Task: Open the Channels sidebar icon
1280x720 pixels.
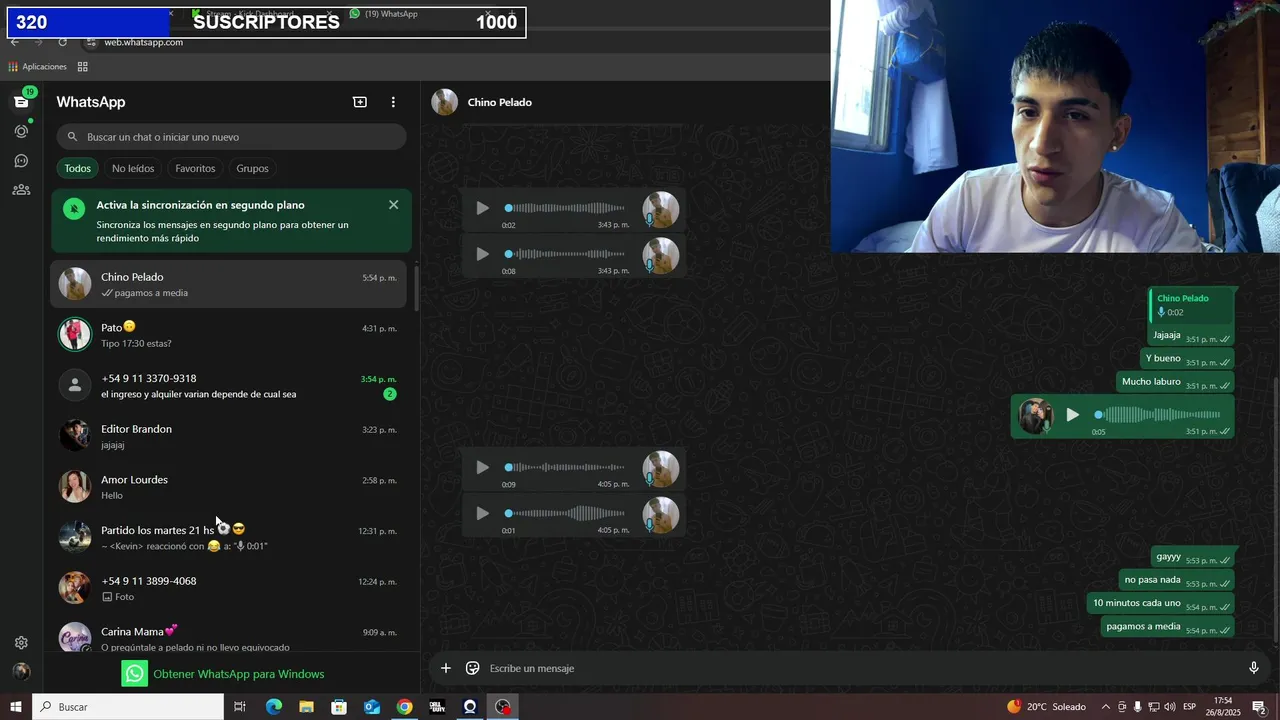Action: point(21,160)
